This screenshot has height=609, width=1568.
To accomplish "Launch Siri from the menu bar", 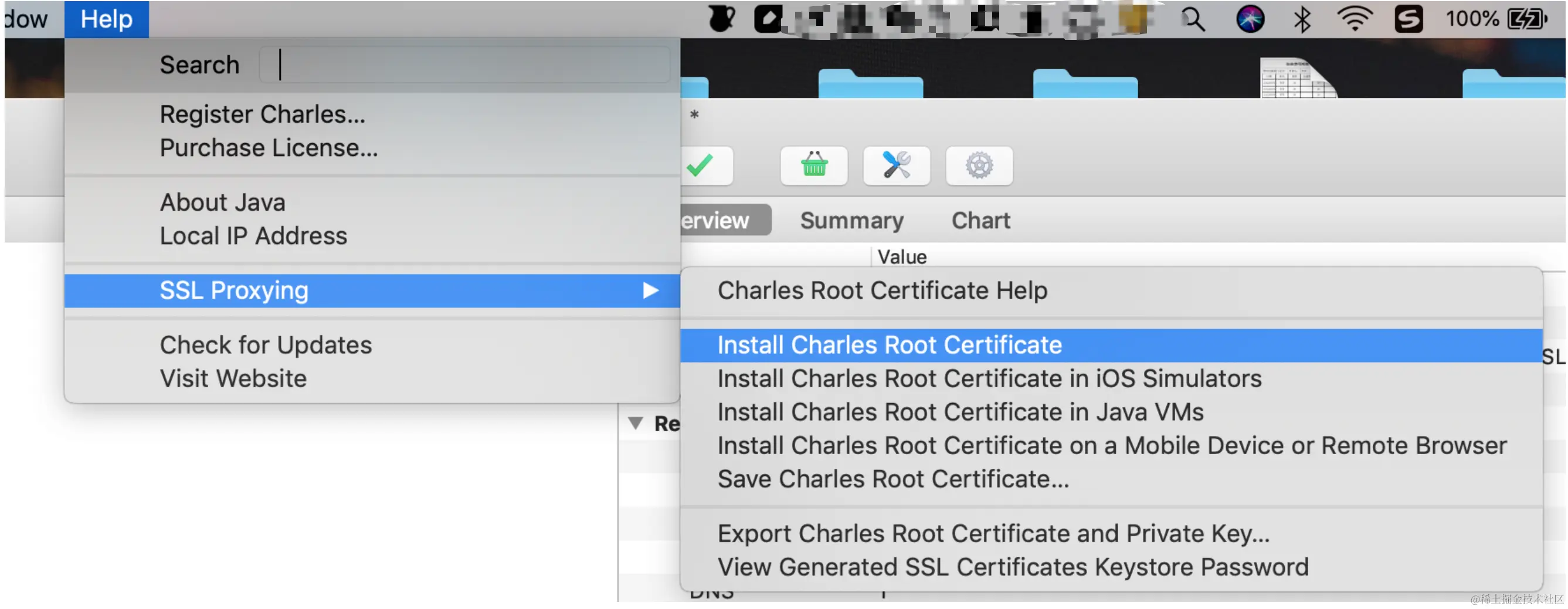I will (x=1250, y=19).
